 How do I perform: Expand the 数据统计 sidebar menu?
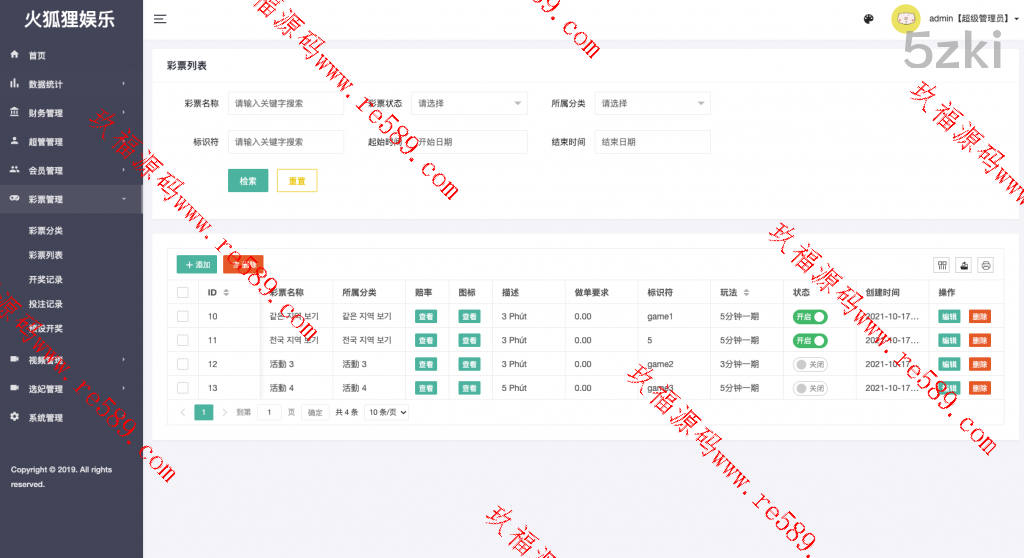70,85
